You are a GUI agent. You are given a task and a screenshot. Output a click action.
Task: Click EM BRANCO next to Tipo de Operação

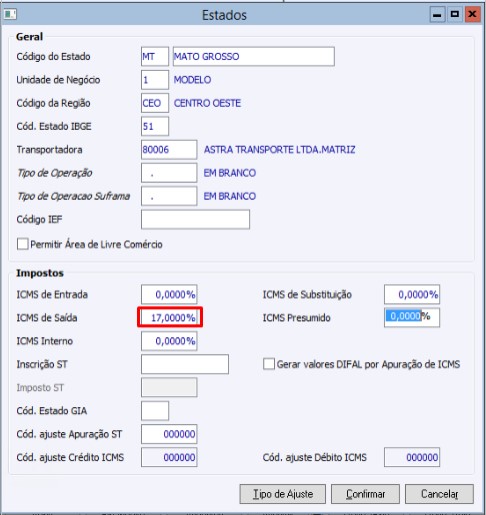tap(230, 173)
